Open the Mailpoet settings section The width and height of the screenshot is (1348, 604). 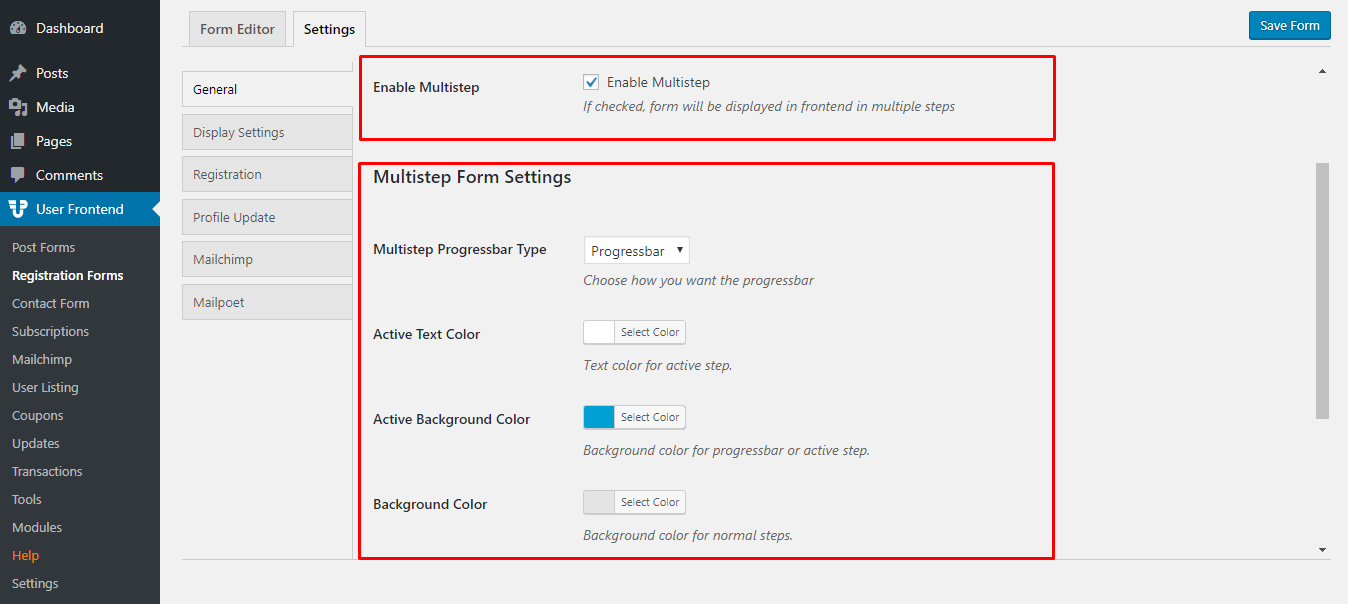click(x=267, y=302)
